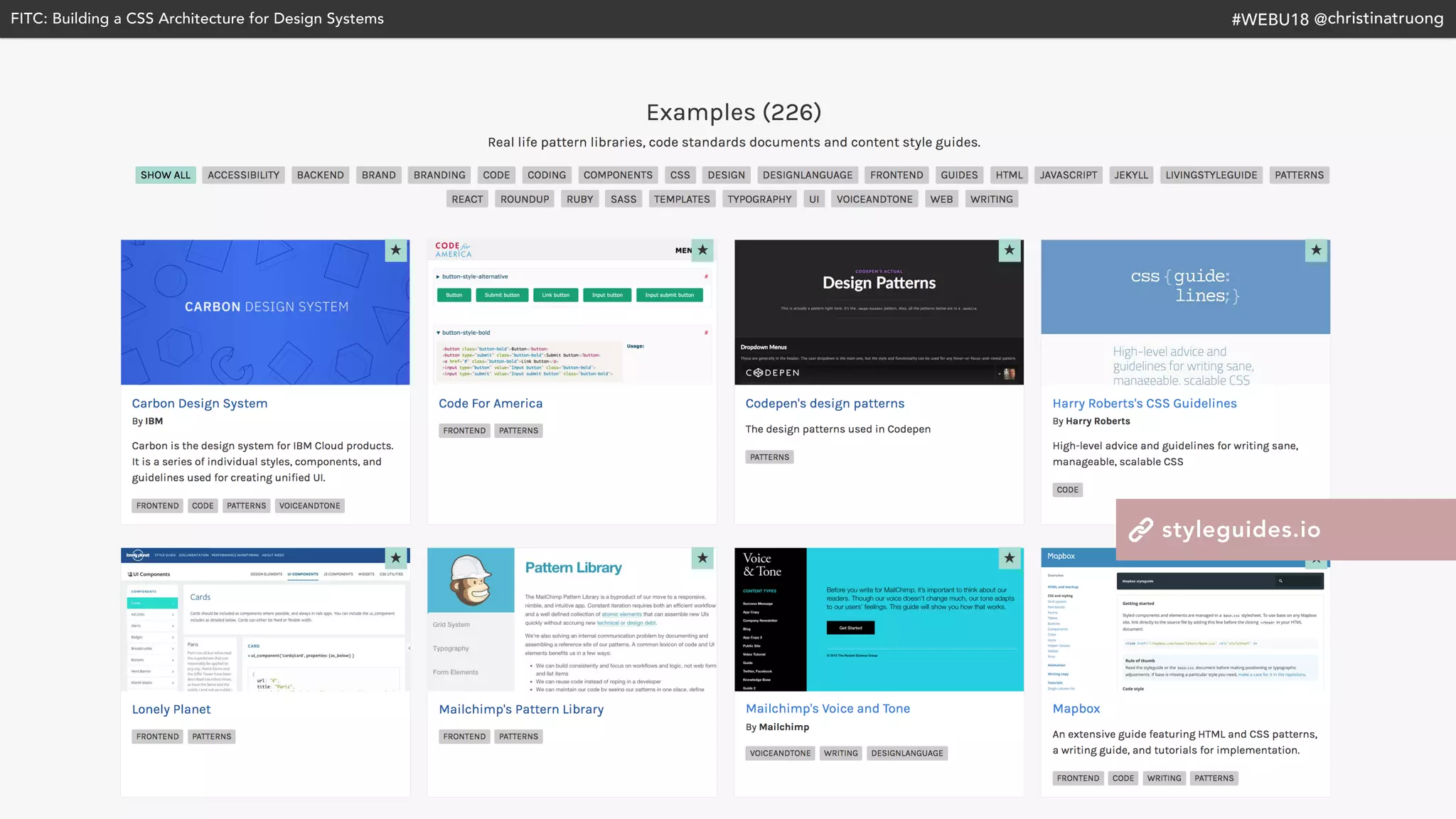Click the CODE tag under Harry Roberts's card

point(1067,490)
